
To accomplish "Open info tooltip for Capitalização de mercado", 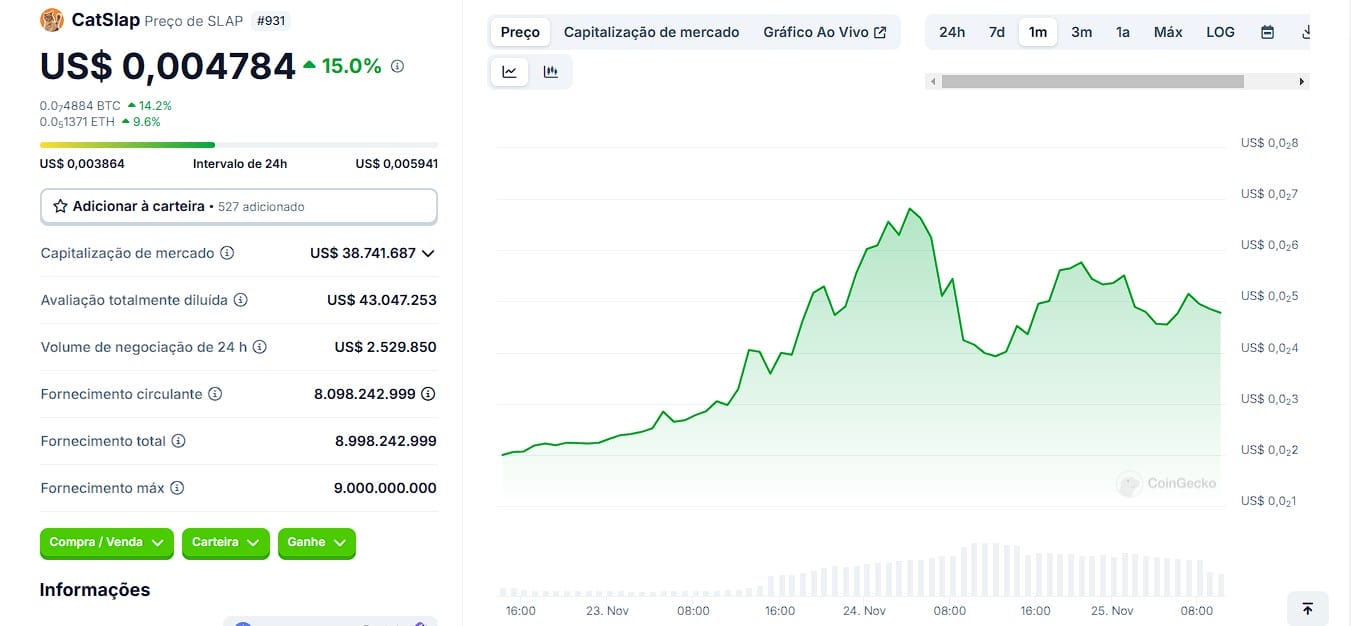I will [x=227, y=253].
